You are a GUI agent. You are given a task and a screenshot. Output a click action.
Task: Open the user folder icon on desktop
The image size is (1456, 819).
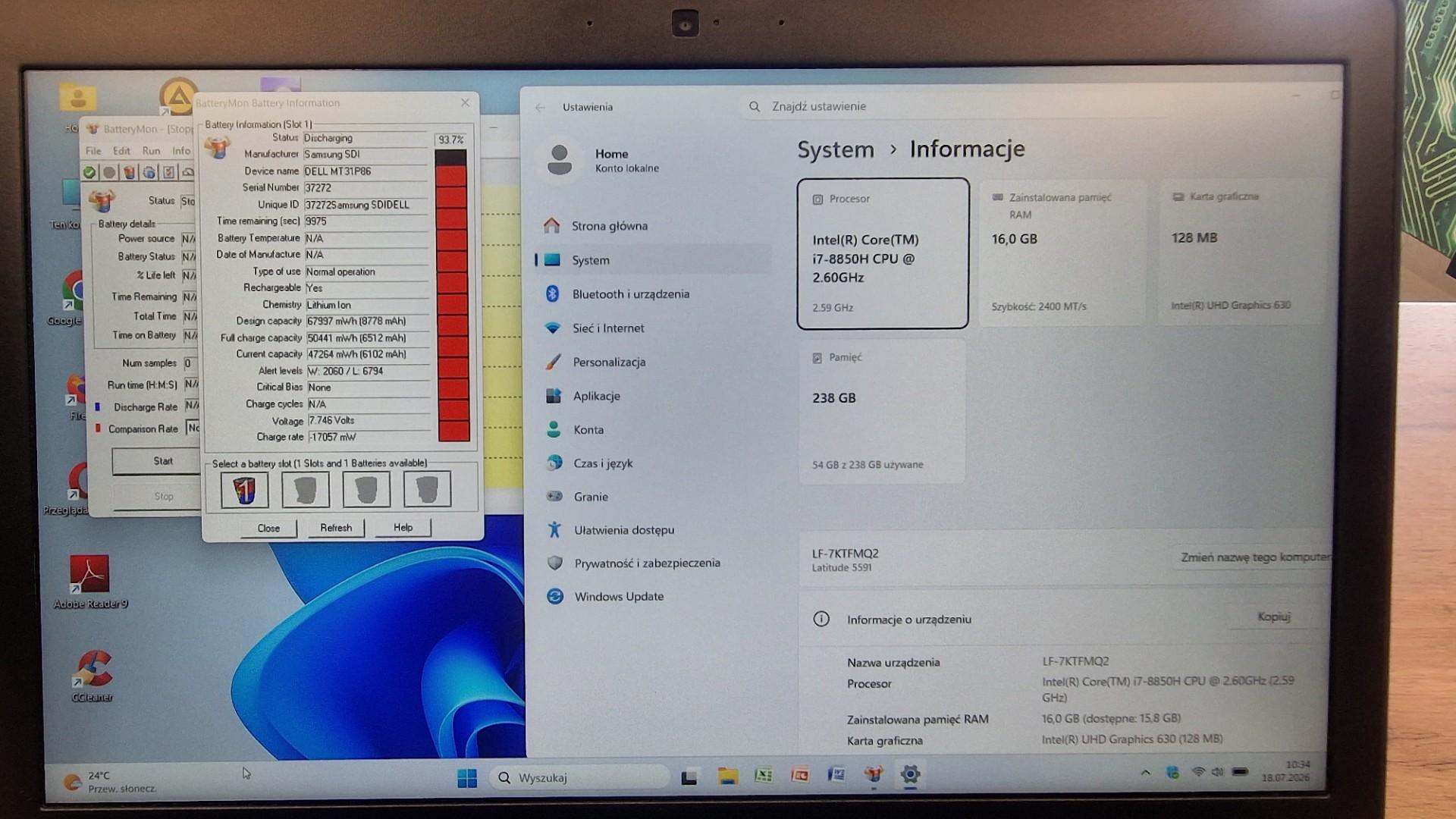tap(77, 99)
